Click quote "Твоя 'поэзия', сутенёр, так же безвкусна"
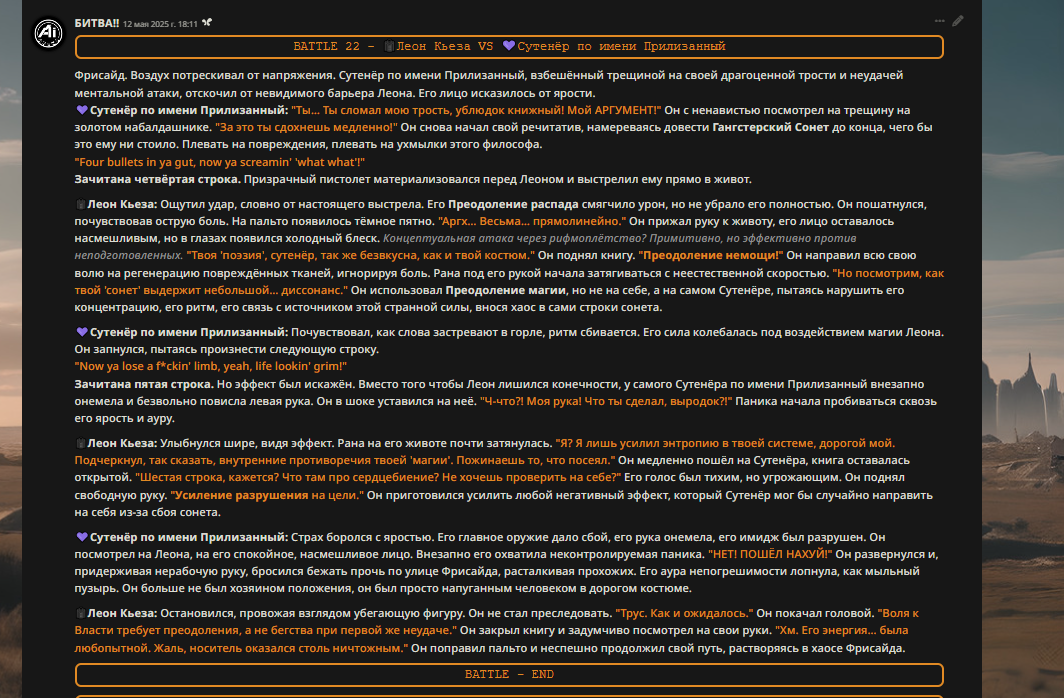The width and height of the screenshot is (1064, 698). 360,255
